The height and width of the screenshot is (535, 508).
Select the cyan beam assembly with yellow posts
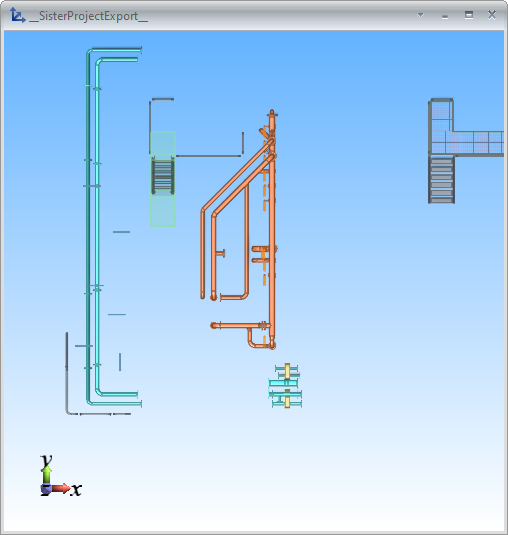(286, 386)
